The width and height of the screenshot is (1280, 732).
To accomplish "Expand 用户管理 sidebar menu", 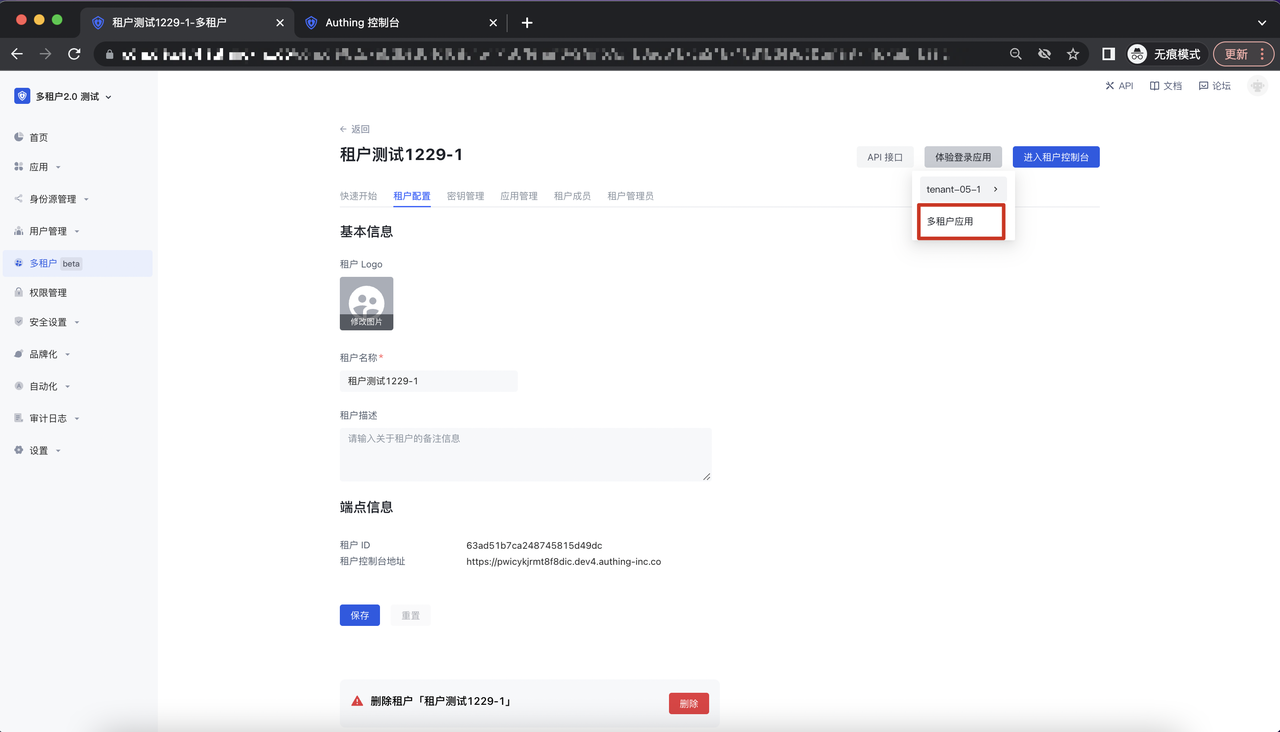I will tap(48, 231).
